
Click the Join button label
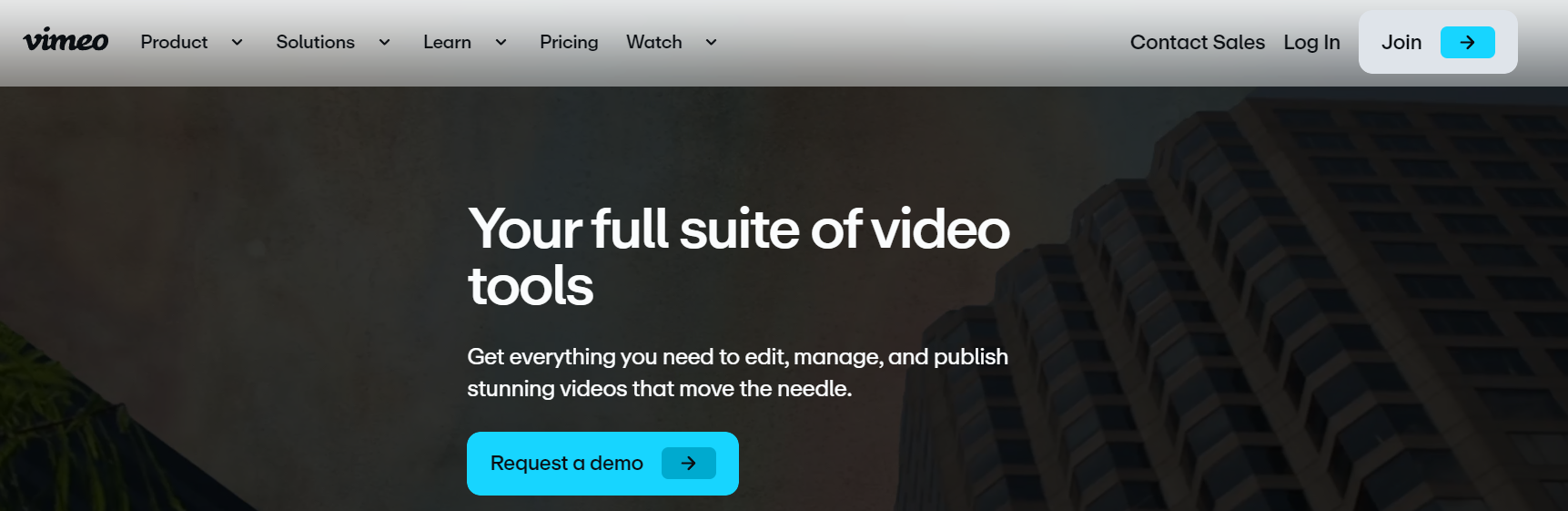point(1401,42)
